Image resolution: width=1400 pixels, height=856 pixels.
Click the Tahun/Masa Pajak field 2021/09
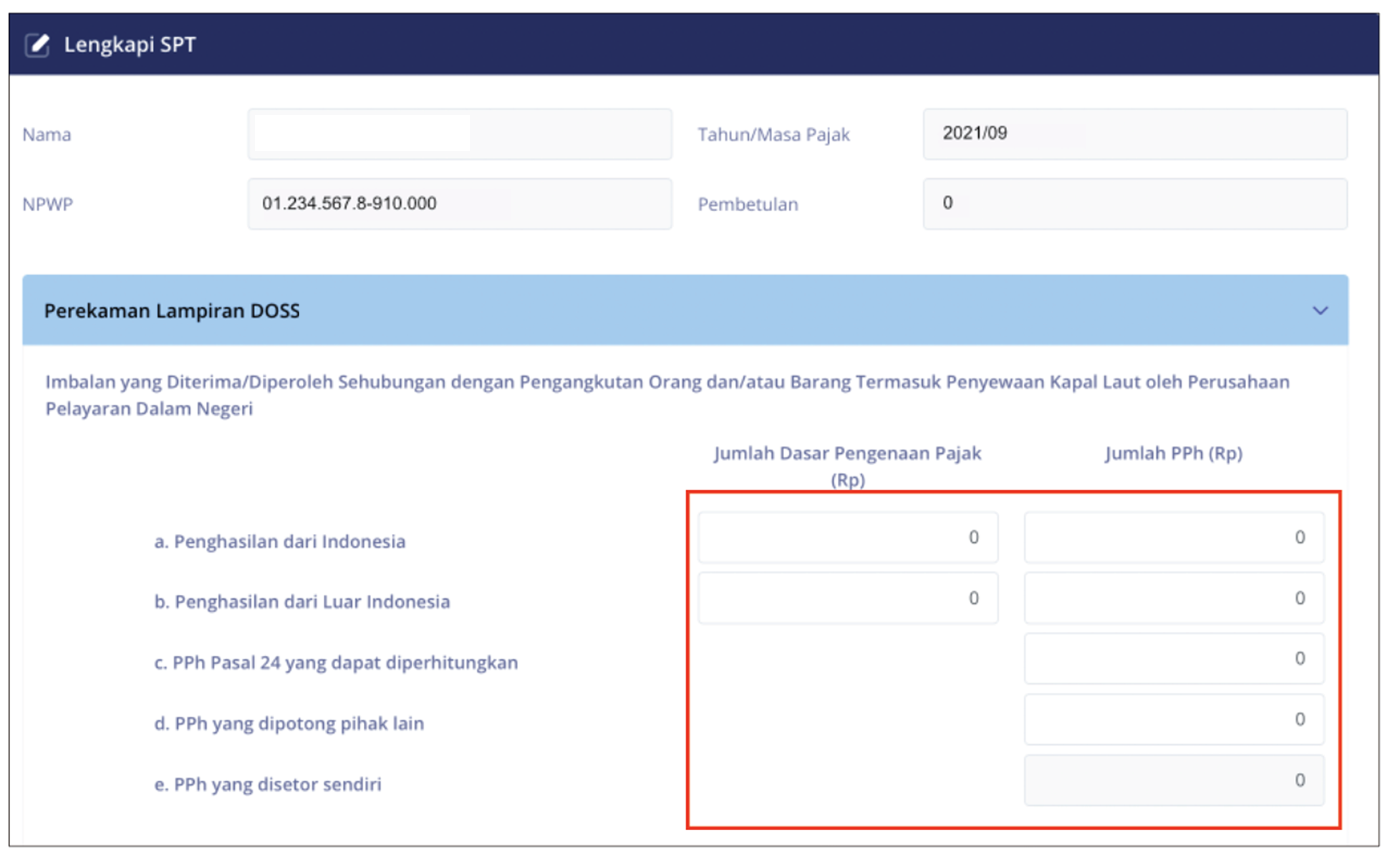[1134, 134]
